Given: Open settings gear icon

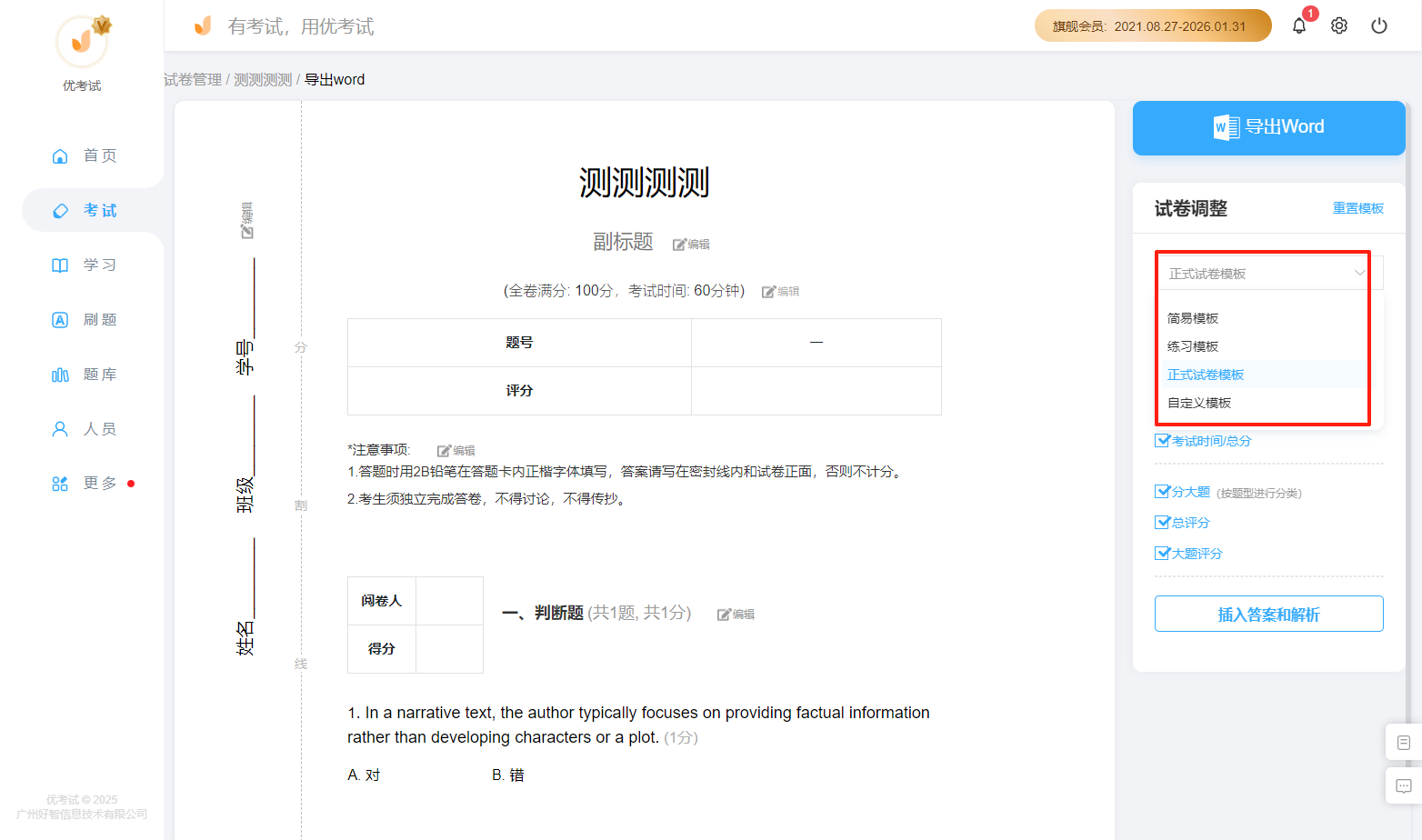Looking at the screenshot, I should click(1339, 25).
